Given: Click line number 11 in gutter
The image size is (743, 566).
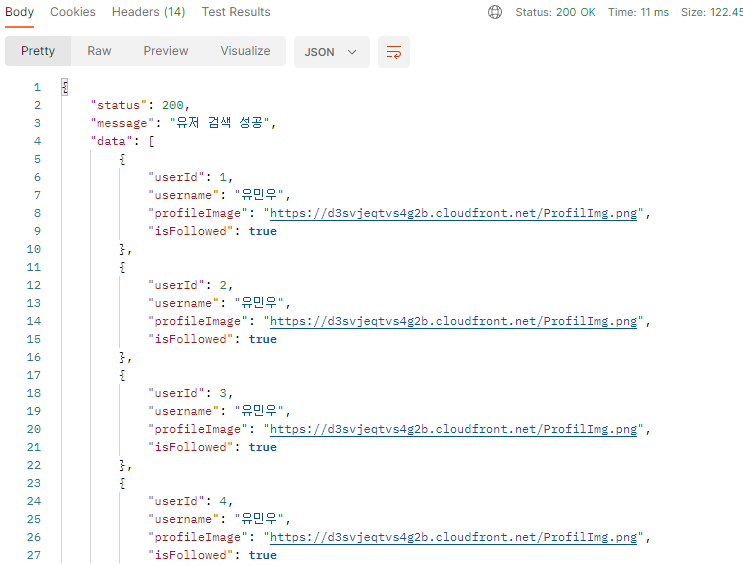Looking at the screenshot, I should pos(34,267).
